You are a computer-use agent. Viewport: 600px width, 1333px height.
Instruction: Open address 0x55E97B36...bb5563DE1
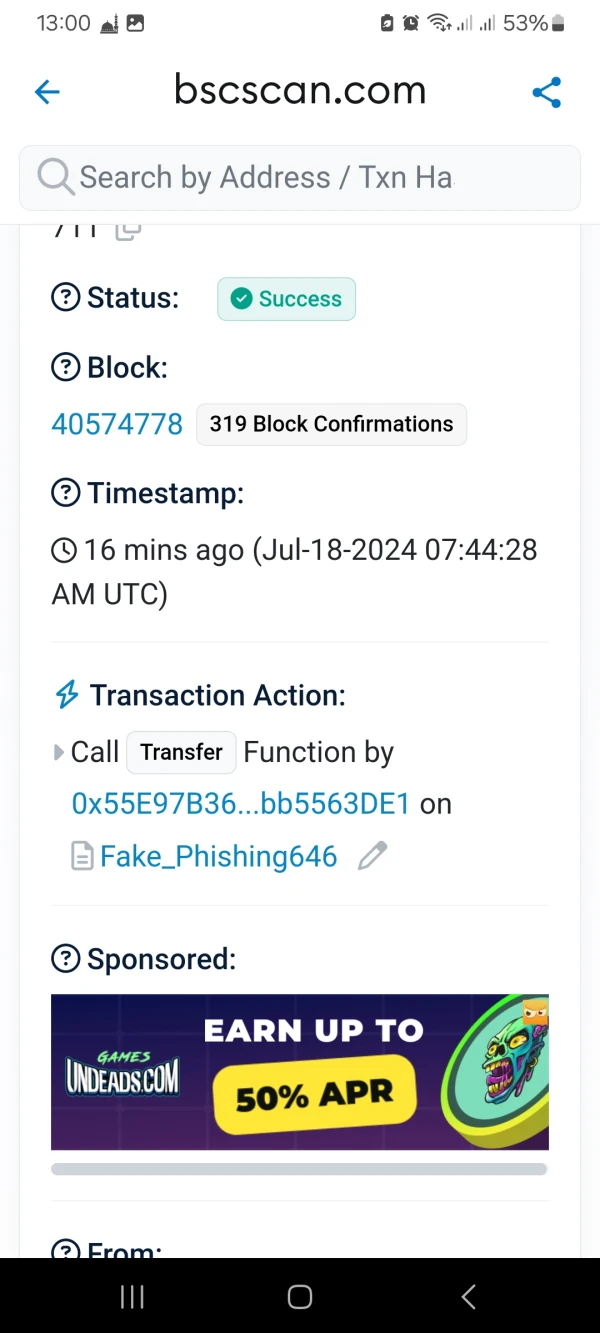pyautogui.click(x=241, y=804)
